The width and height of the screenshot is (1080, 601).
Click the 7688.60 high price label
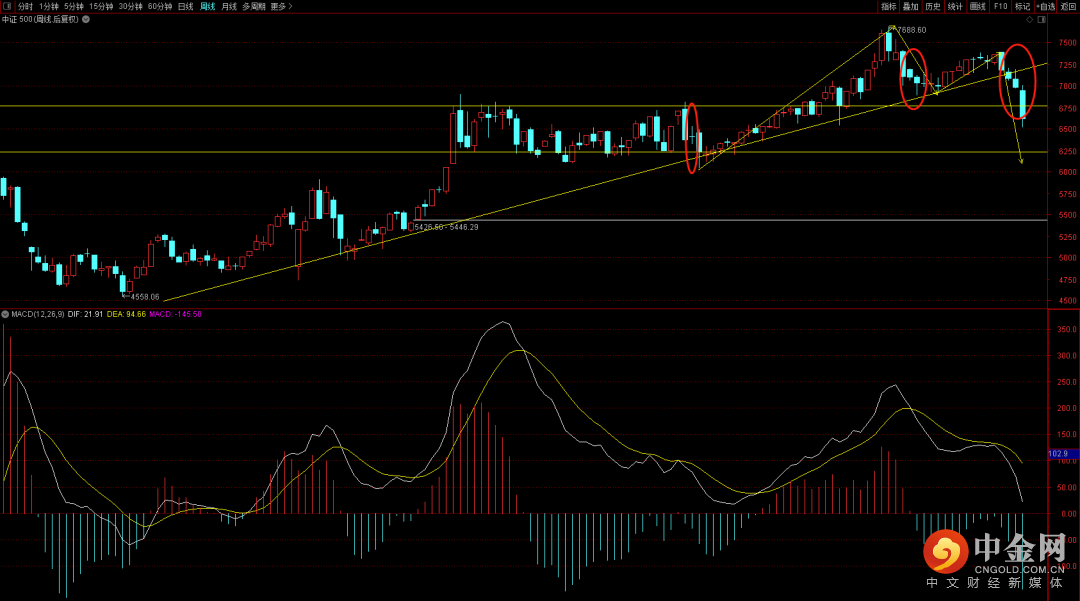[912, 30]
